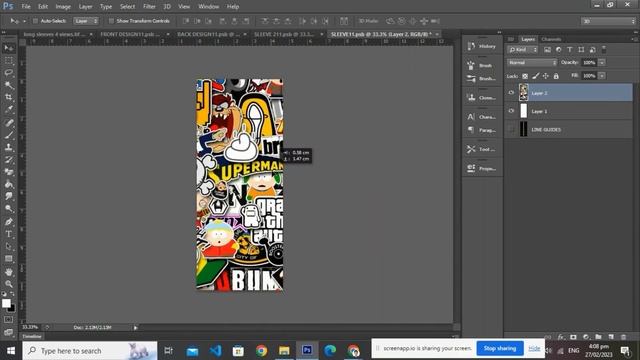Select the Rectangular Marquee tool
The width and height of the screenshot is (640, 360).
pos(9,60)
